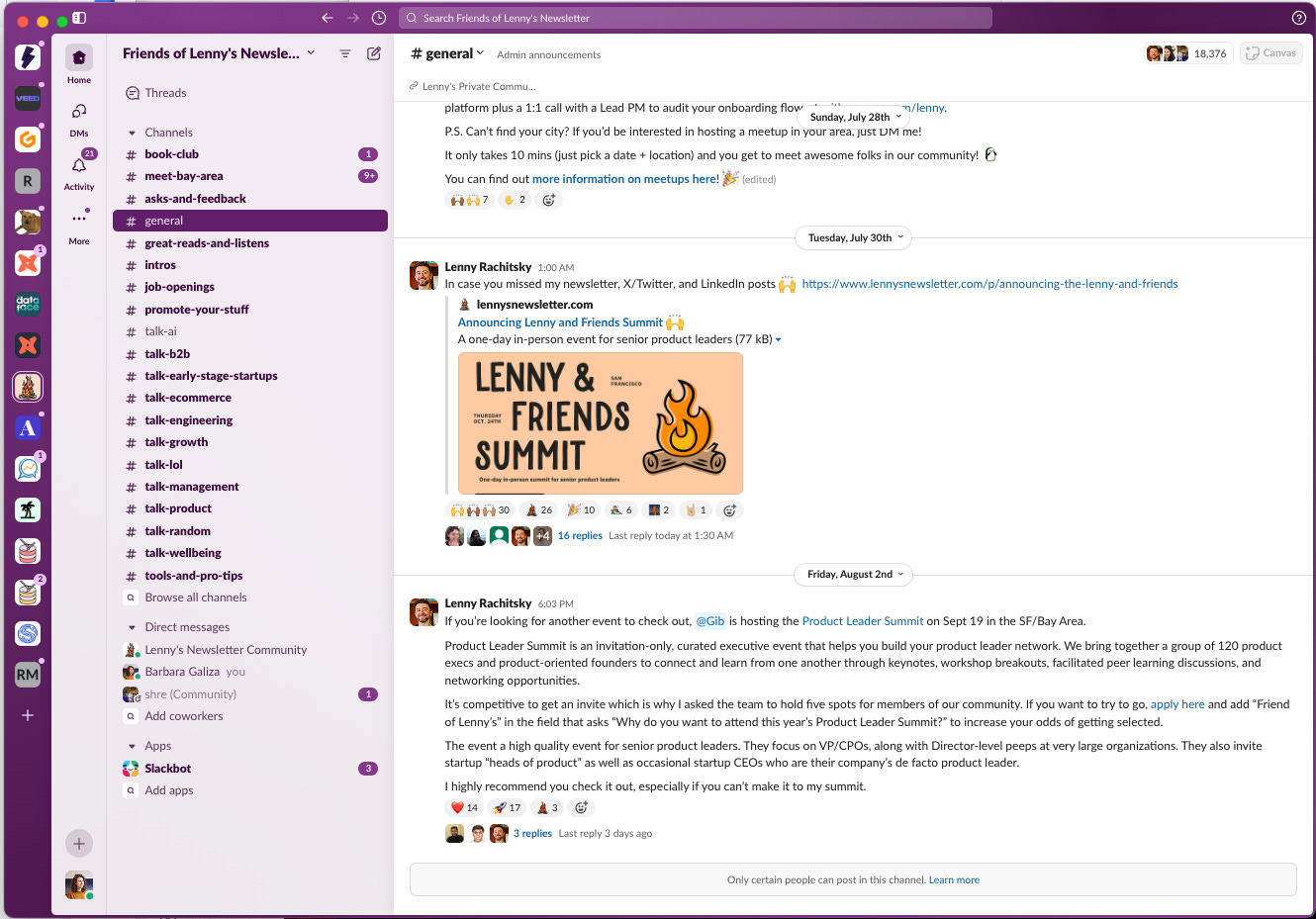The height and width of the screenshot is (919, 1316).
Task: Open the talk-product channel
Action: pos(249,508)
